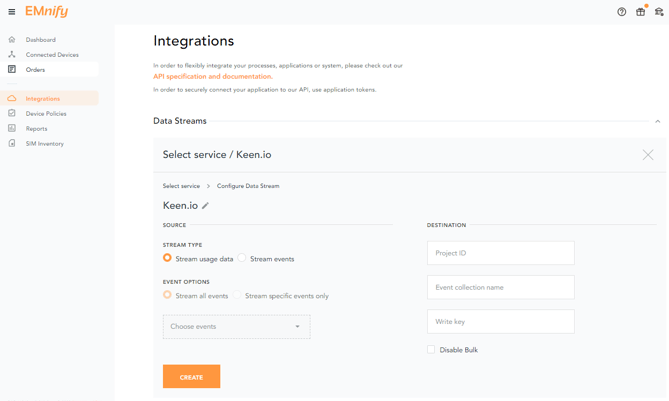Open Reports in the sidebar
The width and height of the screenshot is (669, 401).
coord(36,128)
